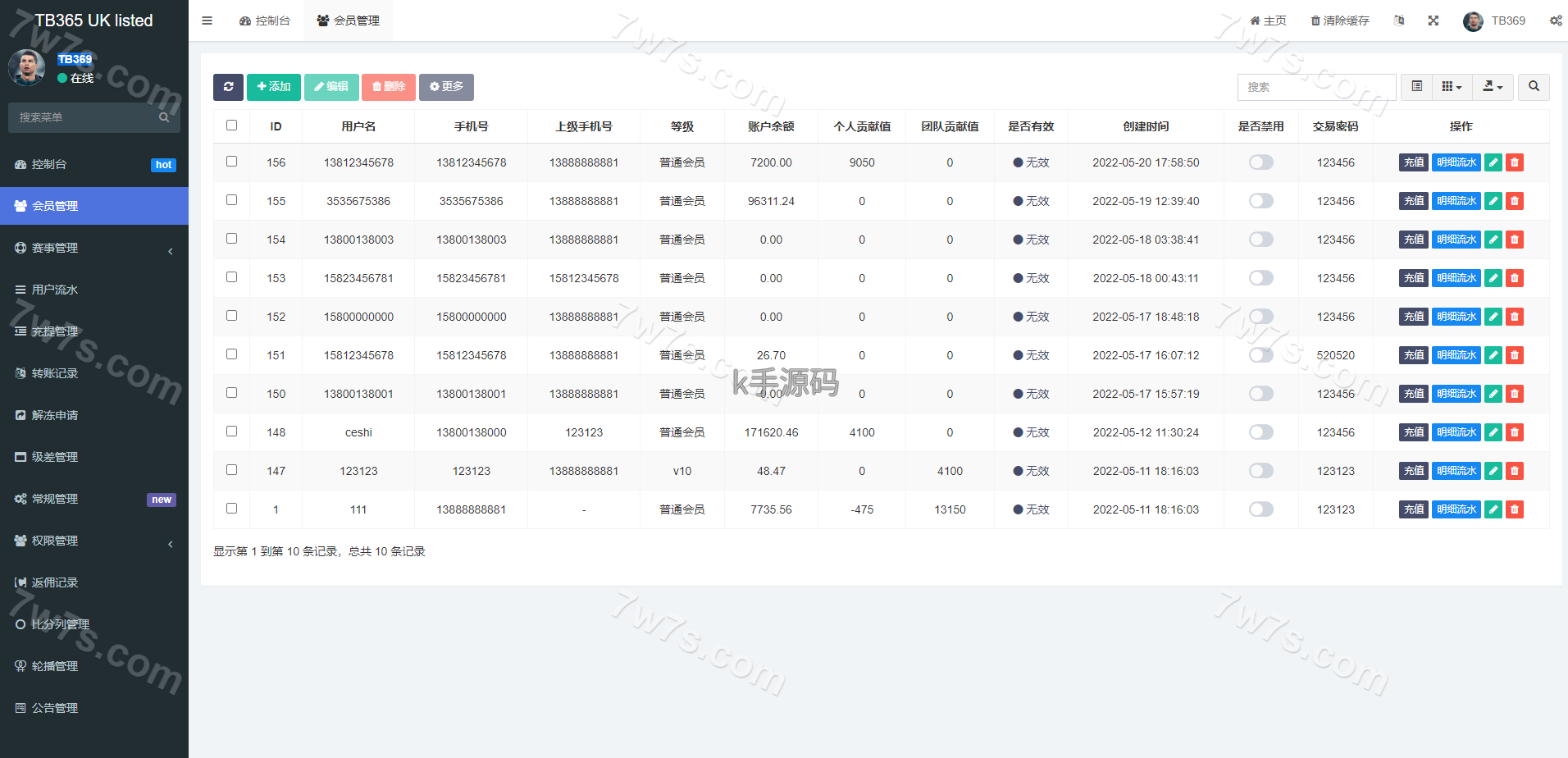Click the green edit pencil for row 155
1568x758 pixels.
1493,201
